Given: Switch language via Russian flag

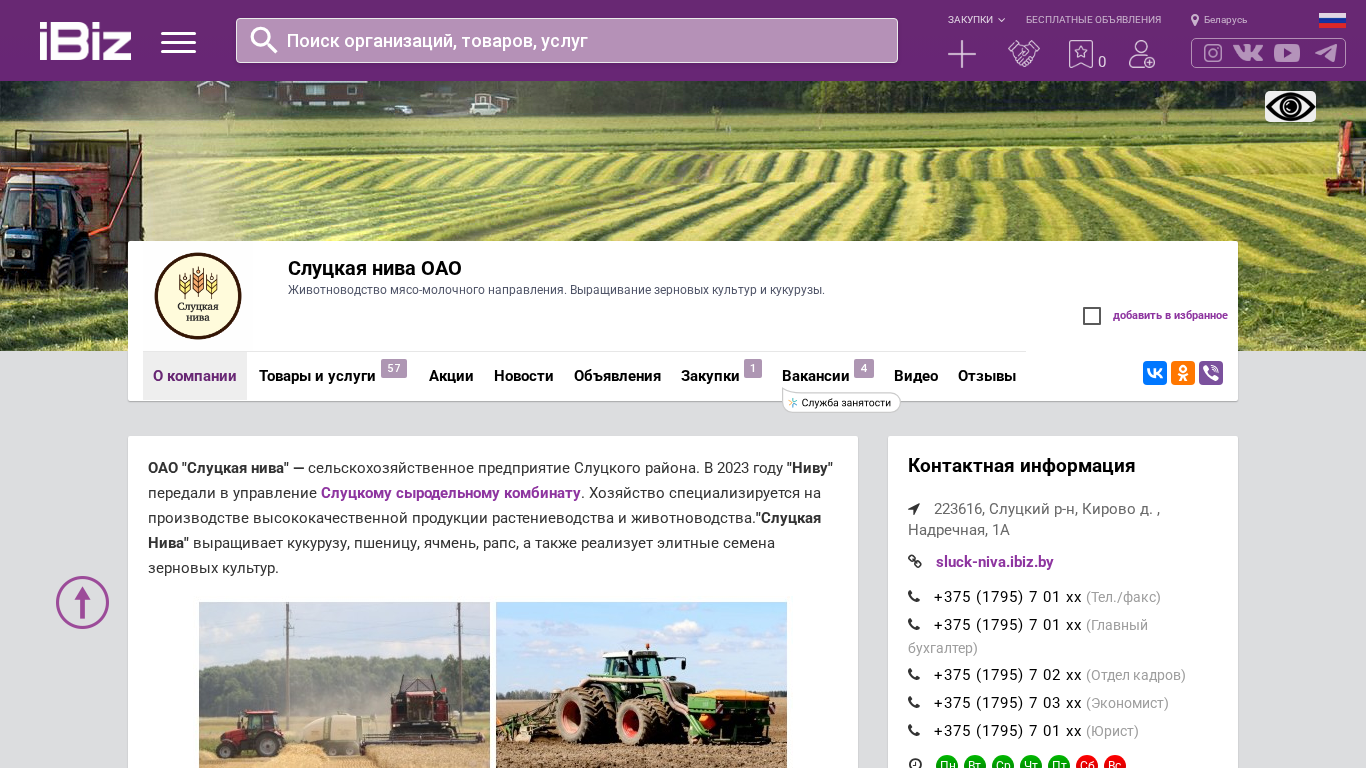Looking at the screenshot, I should point(1332,20).
